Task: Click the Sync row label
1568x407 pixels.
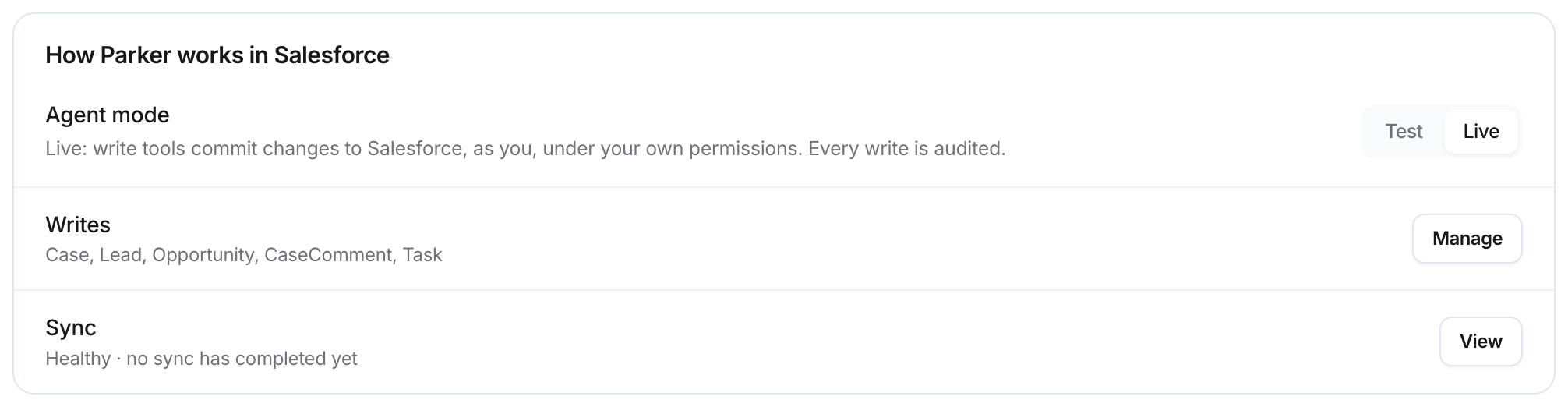Action: point(71,328)
